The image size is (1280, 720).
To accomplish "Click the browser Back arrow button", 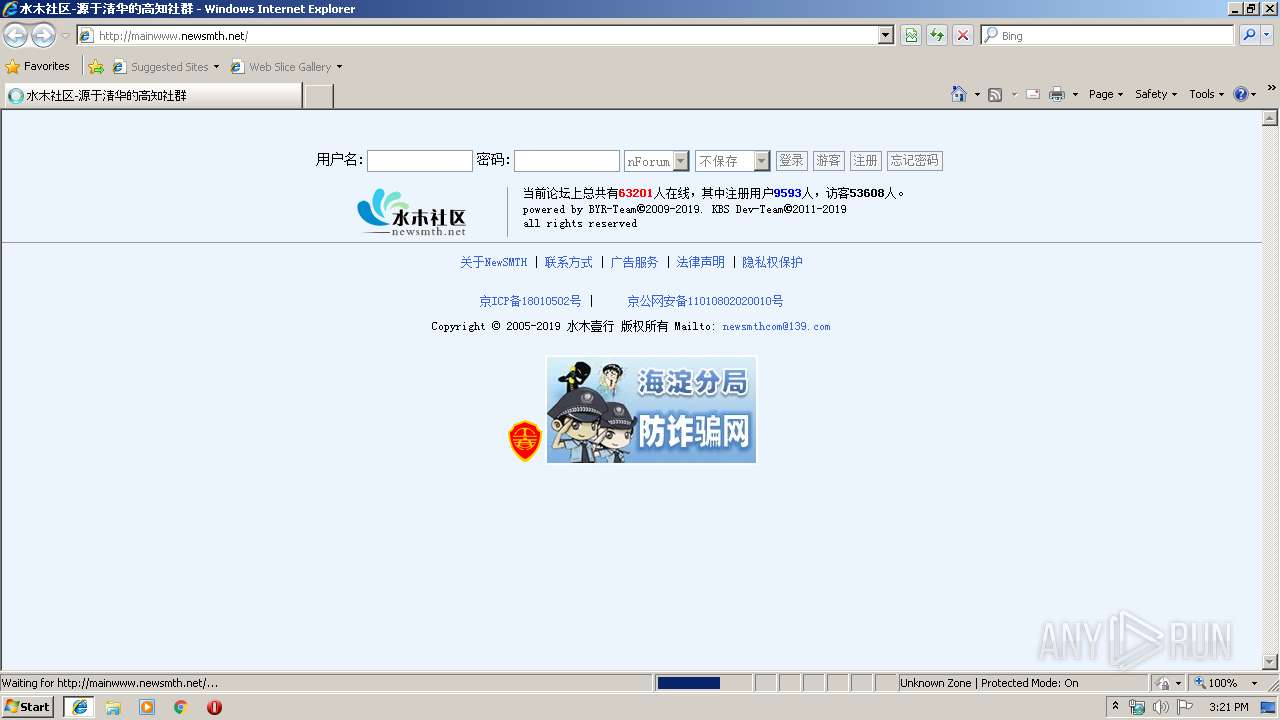I will [16, 36].
